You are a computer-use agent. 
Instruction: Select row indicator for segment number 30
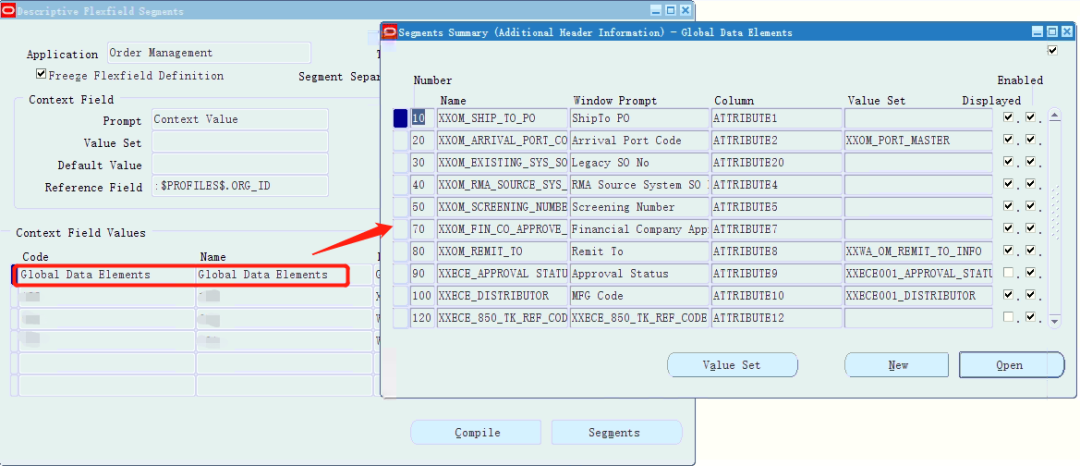coord(400,162)
